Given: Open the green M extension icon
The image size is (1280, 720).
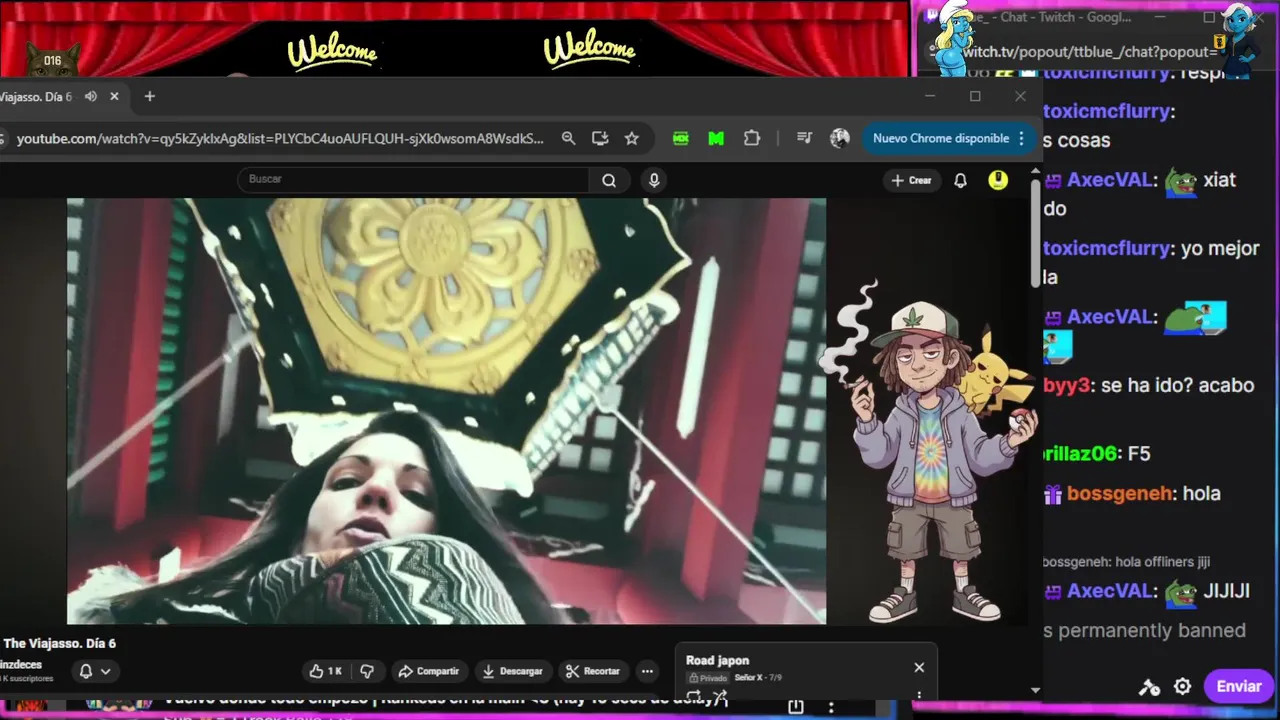Looking at the screenshot, I should 716,139.
